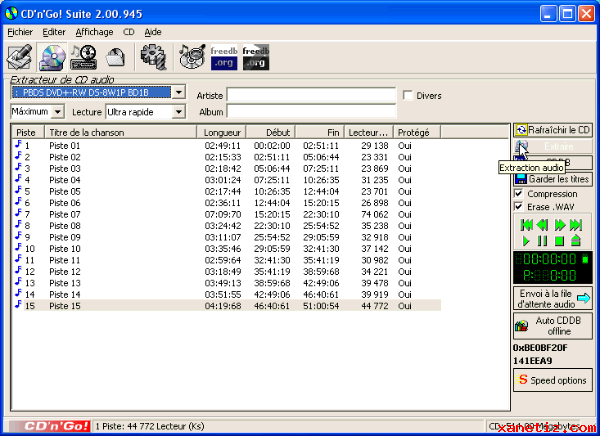Select the row Piste 01
Viewport: 600px width, 436px height.
point(227,145)
